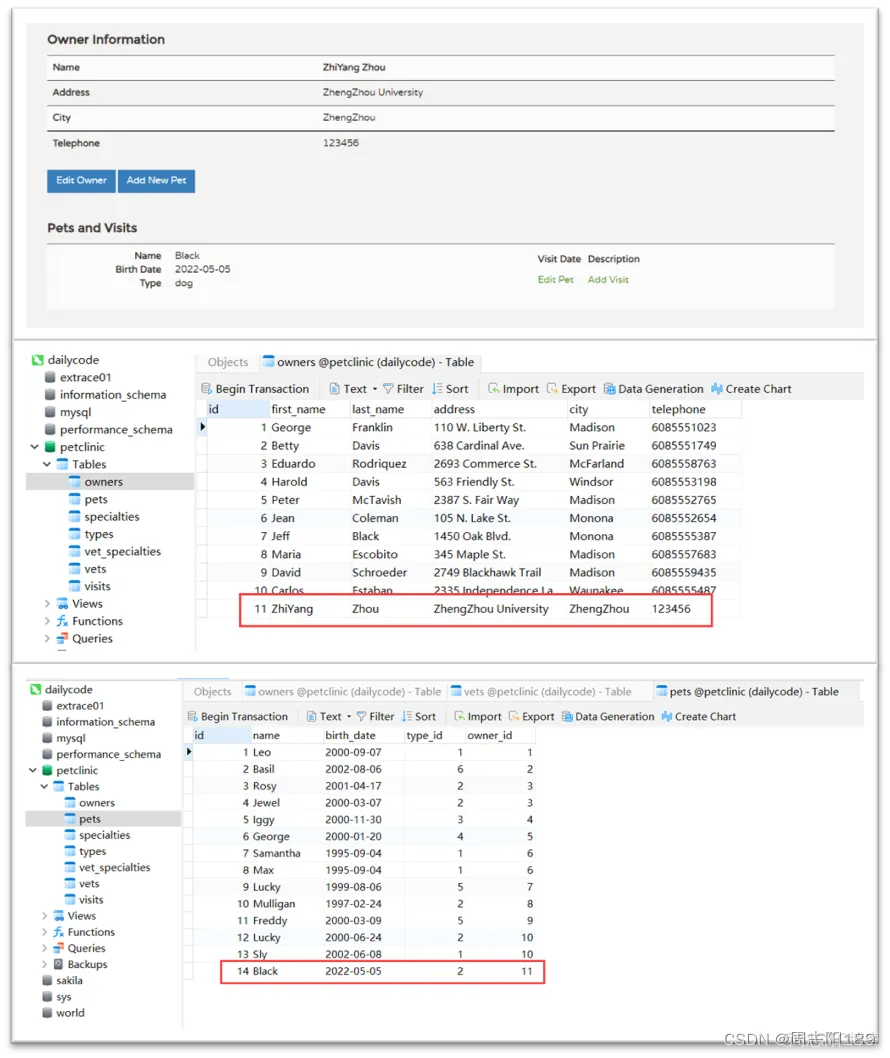890x1058 pixels.
Task: Click Create Chart in pets table toolbar
Action: coord(698,717)
